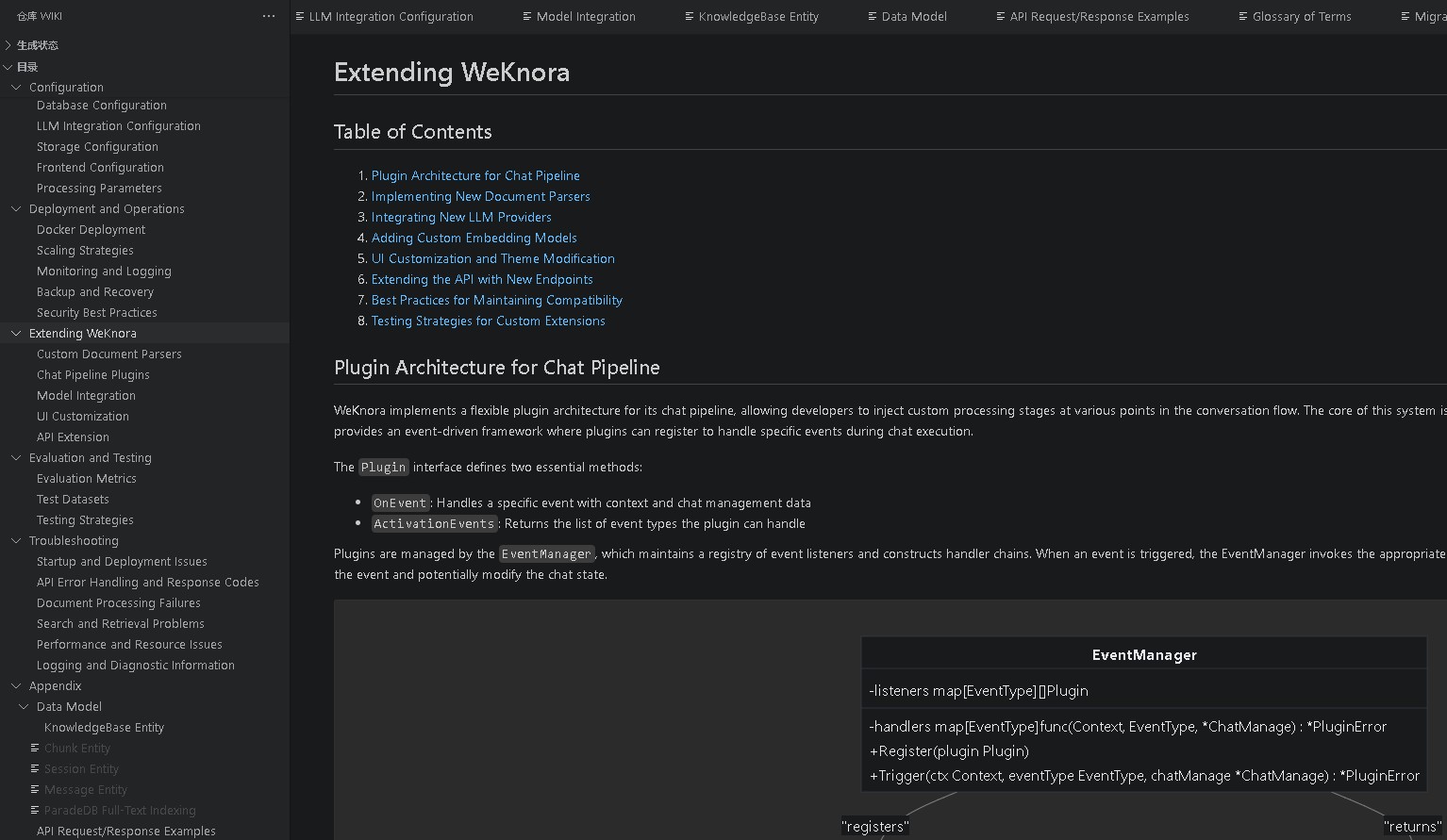Collapse the Evaluation and Testing node
This screenshot has width=1447, height=840.
(x=16, y=458)
